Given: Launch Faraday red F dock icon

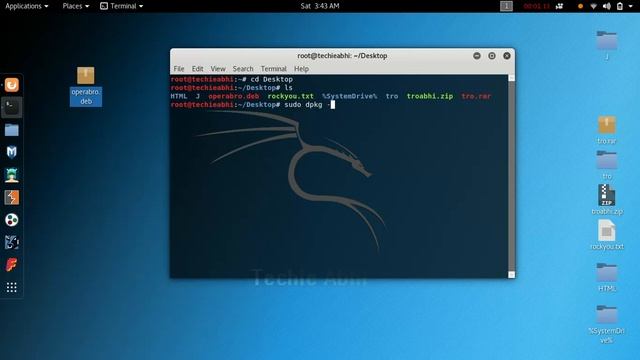Looking at the screenshot, I should 11,265.
